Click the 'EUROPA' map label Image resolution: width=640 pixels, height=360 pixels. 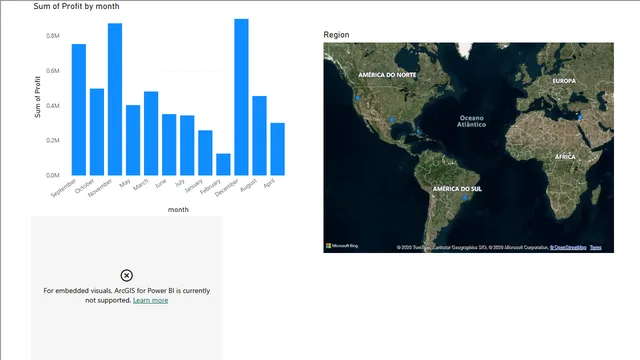click(564, 81)
